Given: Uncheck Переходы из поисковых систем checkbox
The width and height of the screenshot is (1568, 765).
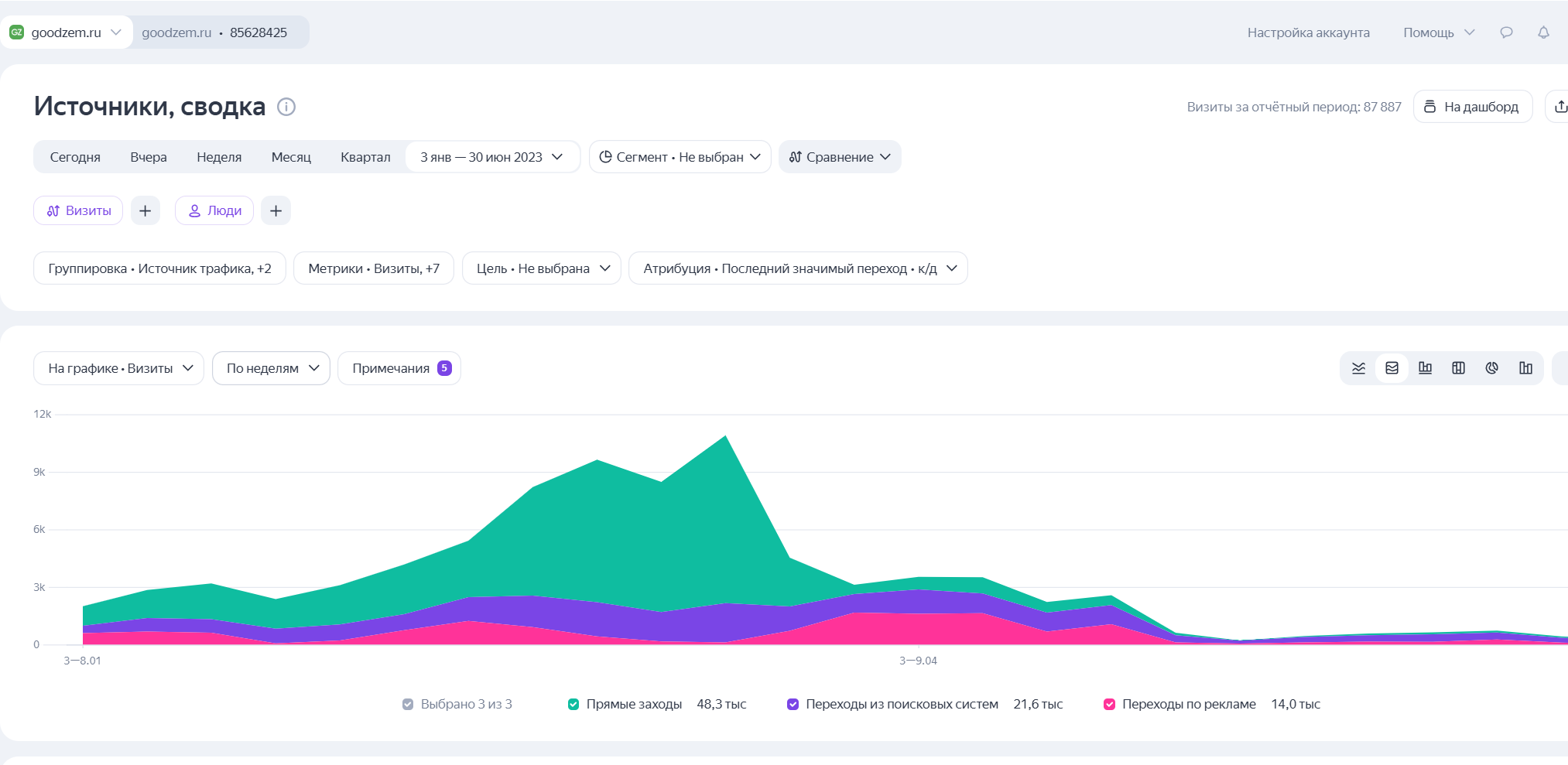Looking at the screenshot, I should coord(793,704).
